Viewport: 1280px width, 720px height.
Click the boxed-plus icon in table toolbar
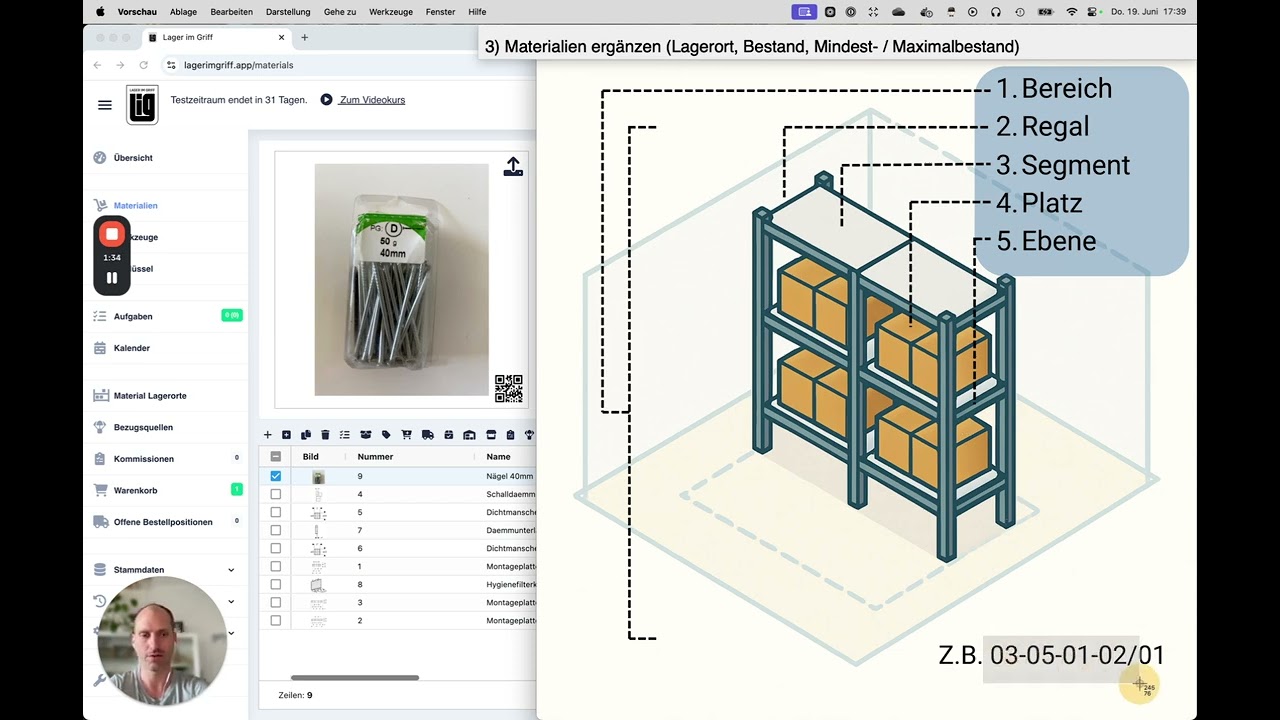click(287, 435)
